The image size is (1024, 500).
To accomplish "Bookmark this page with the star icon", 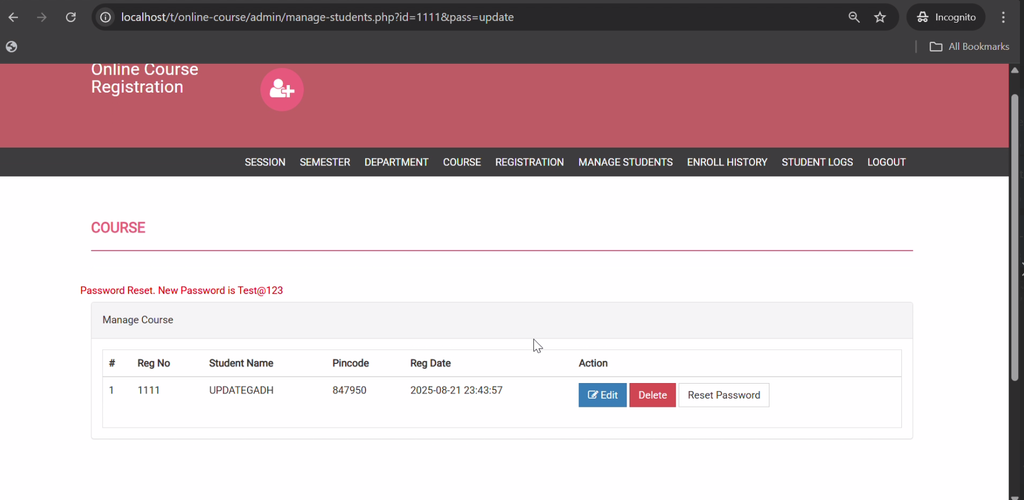I will click(880, 18).
